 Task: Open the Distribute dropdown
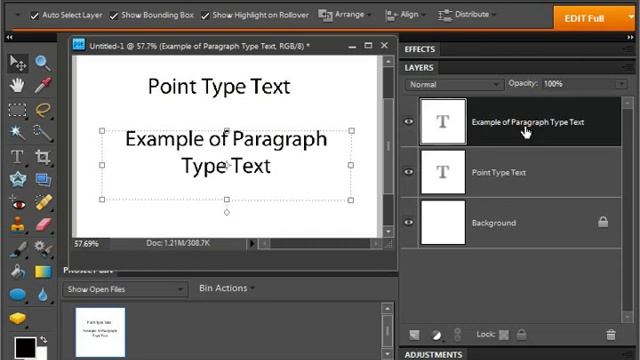click(467, 15)
